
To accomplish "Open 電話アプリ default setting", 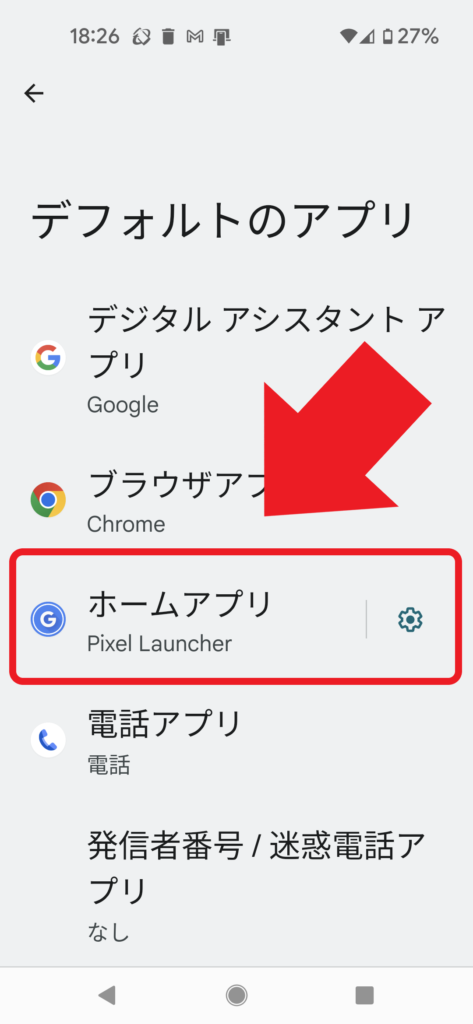I will click(236, 741).
